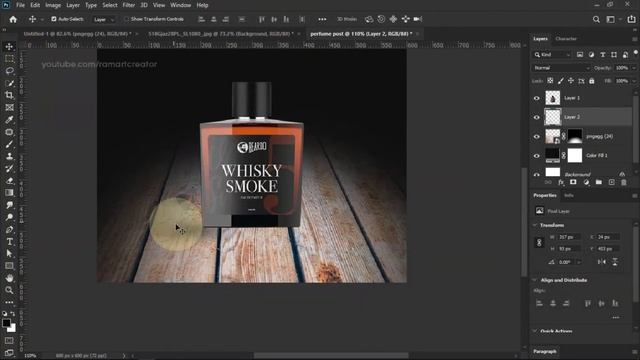
Task: Select the Pen tool
Action: pos(9,229)
